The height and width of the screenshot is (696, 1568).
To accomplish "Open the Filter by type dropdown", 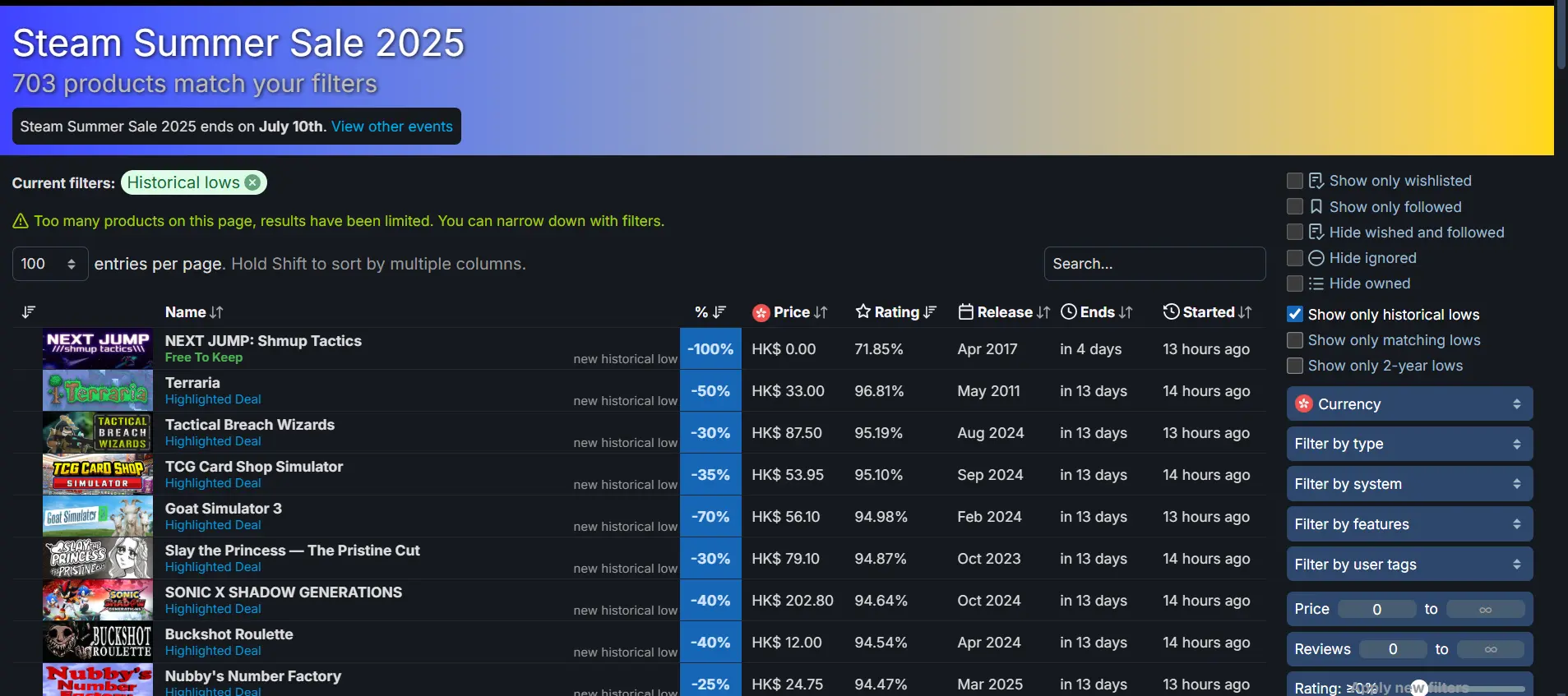I will 1409,444.
